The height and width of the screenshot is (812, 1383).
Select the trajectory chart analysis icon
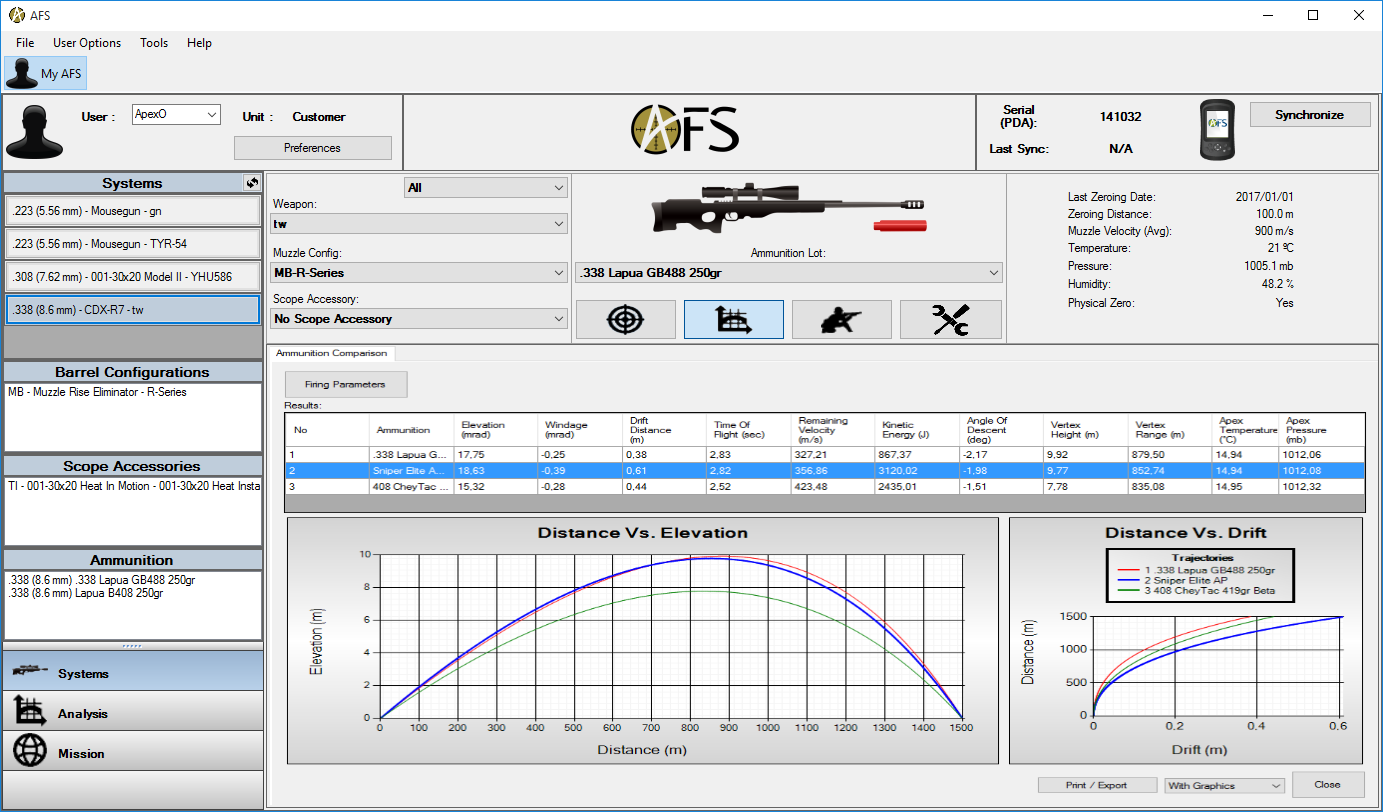(x=734, y=319)
